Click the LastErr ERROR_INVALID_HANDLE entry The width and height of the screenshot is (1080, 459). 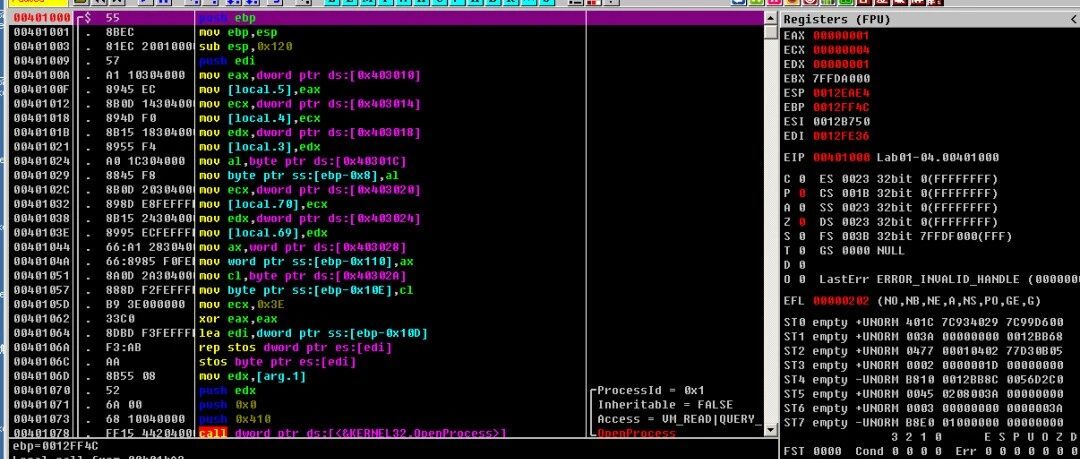coord(949,279)
